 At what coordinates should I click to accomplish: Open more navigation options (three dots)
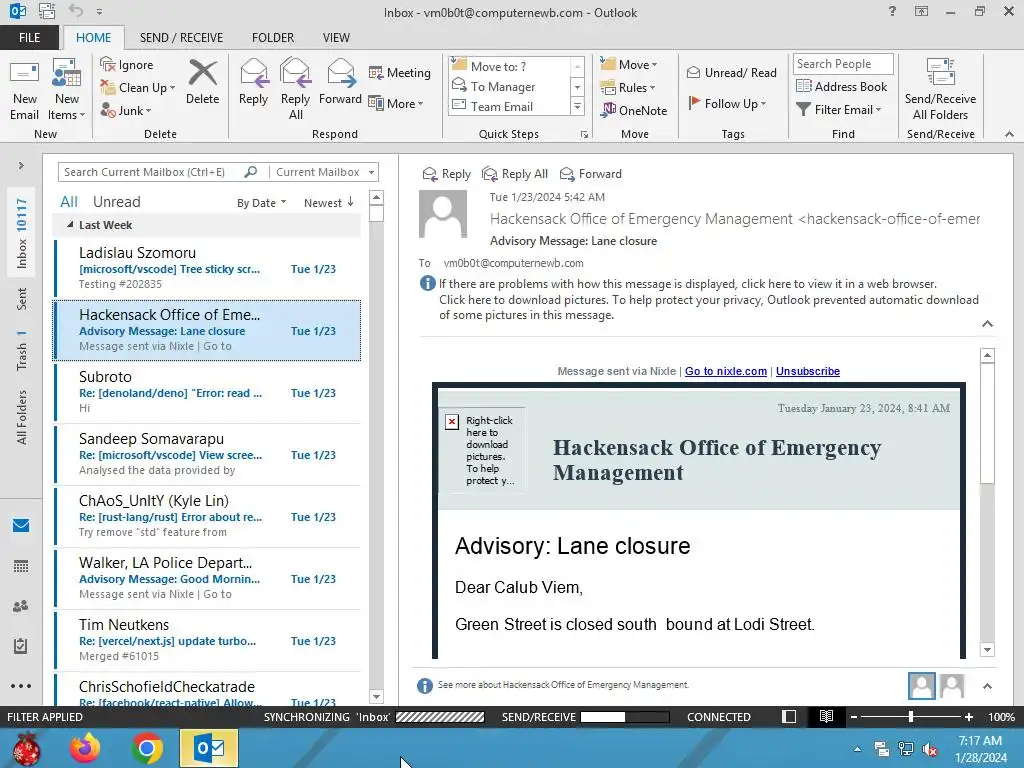click(x=21, y=686)
